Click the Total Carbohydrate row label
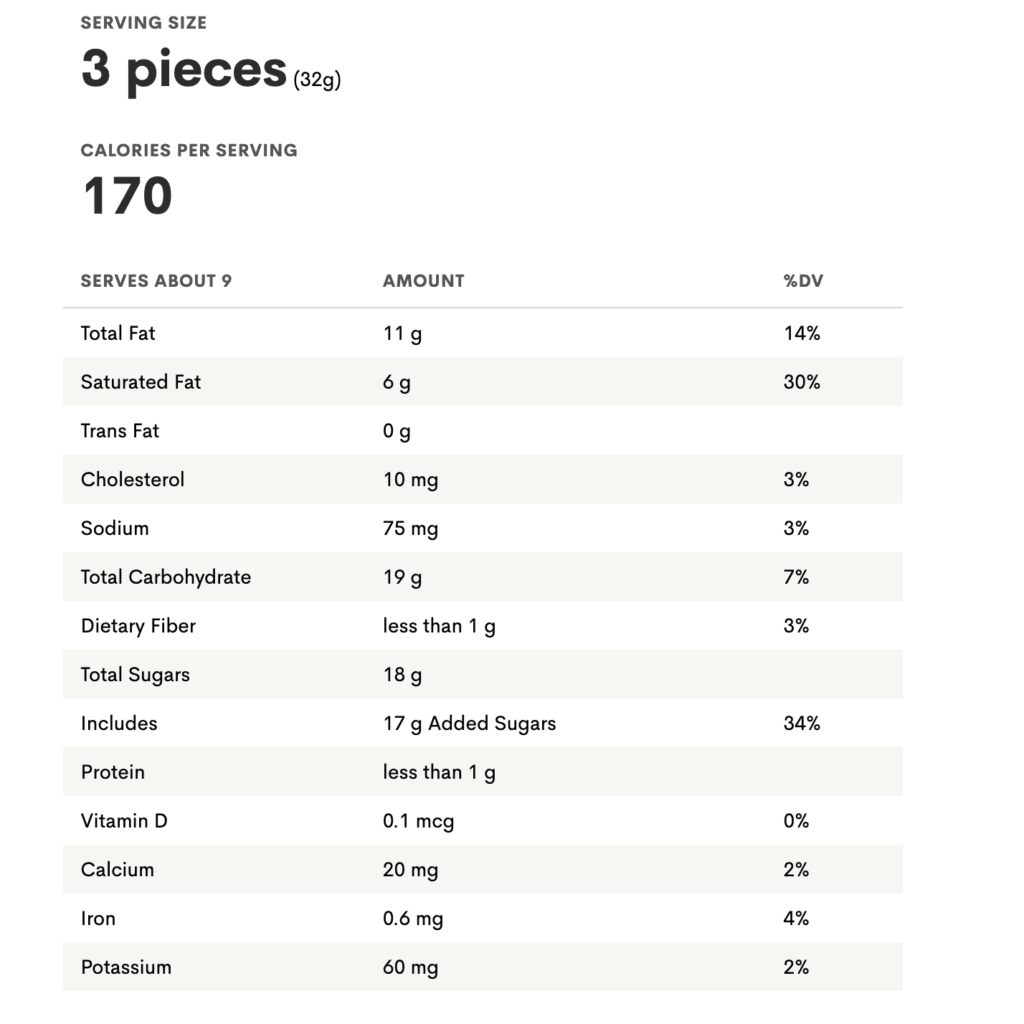 [166, 577]
